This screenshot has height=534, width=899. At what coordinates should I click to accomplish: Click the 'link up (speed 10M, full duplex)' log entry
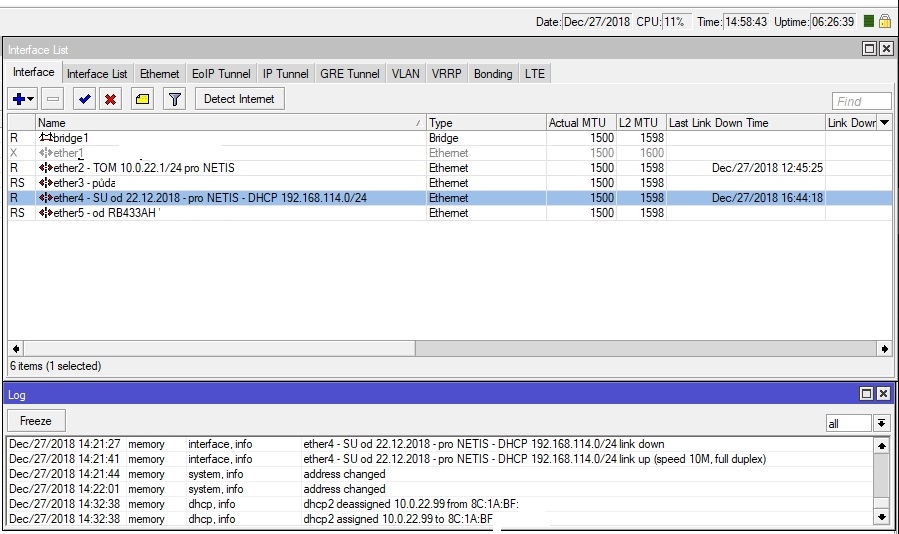pos(440,459)
